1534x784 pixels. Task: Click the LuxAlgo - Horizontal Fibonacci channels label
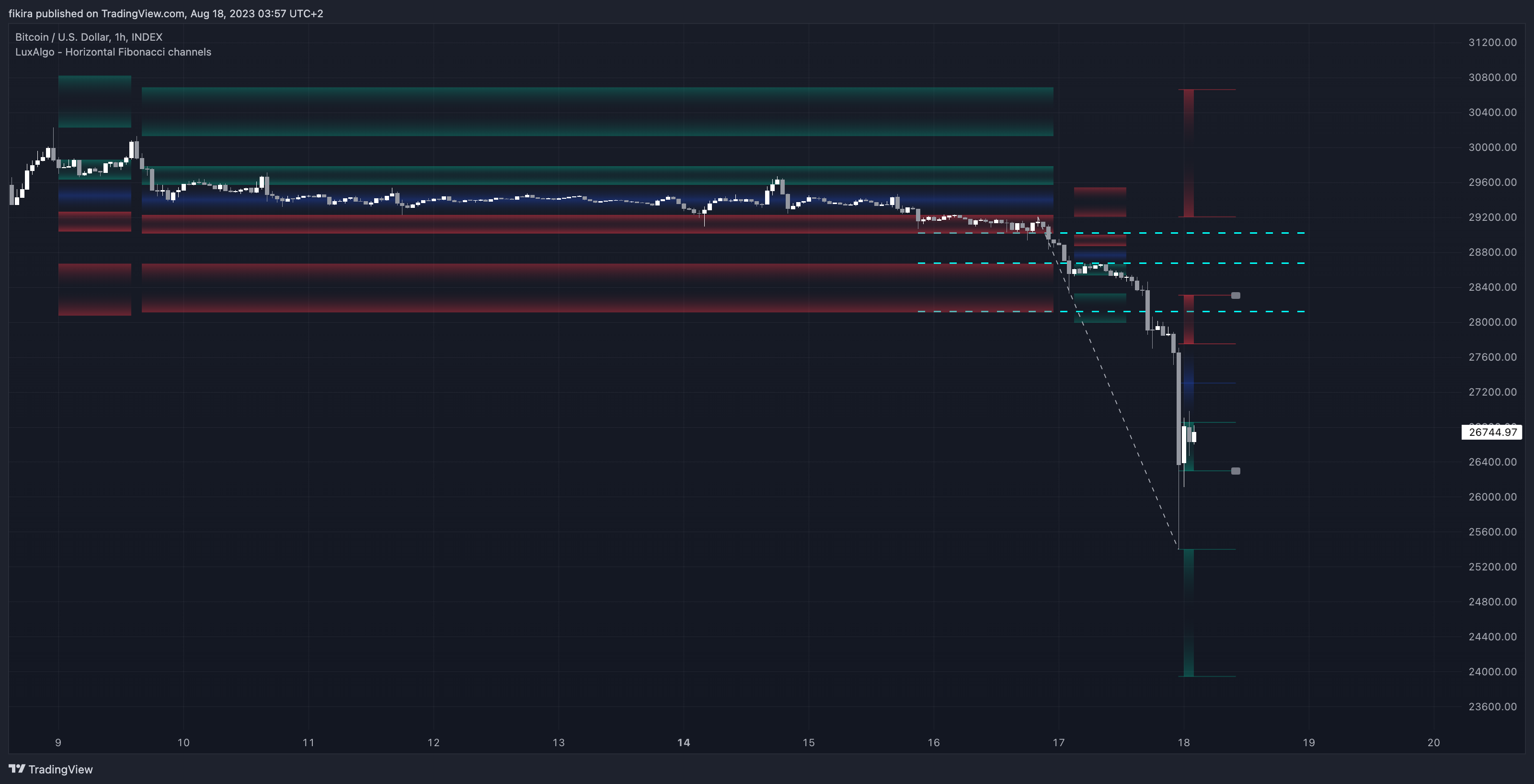(x=113, y=52)
